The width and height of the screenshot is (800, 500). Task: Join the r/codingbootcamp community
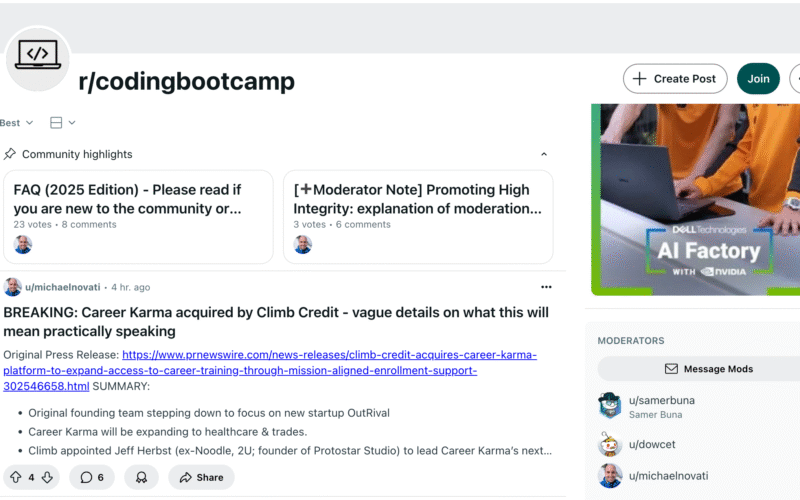(x=758, y=79)
